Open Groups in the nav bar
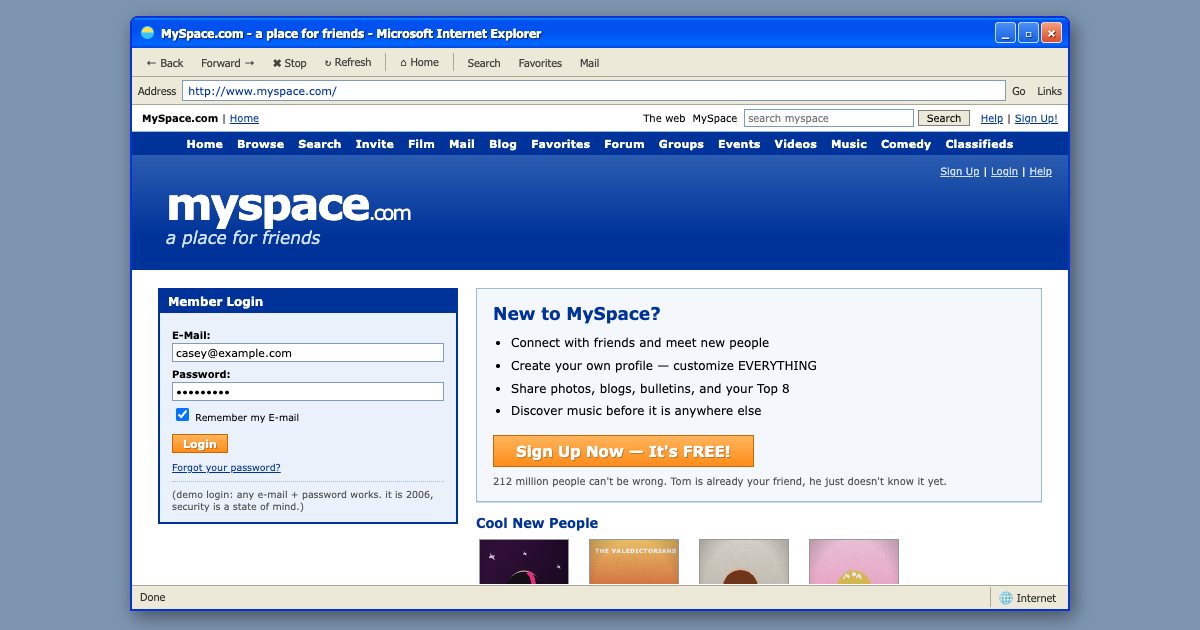Viewport: 1200px width, 630px height. tap(681, 144)
